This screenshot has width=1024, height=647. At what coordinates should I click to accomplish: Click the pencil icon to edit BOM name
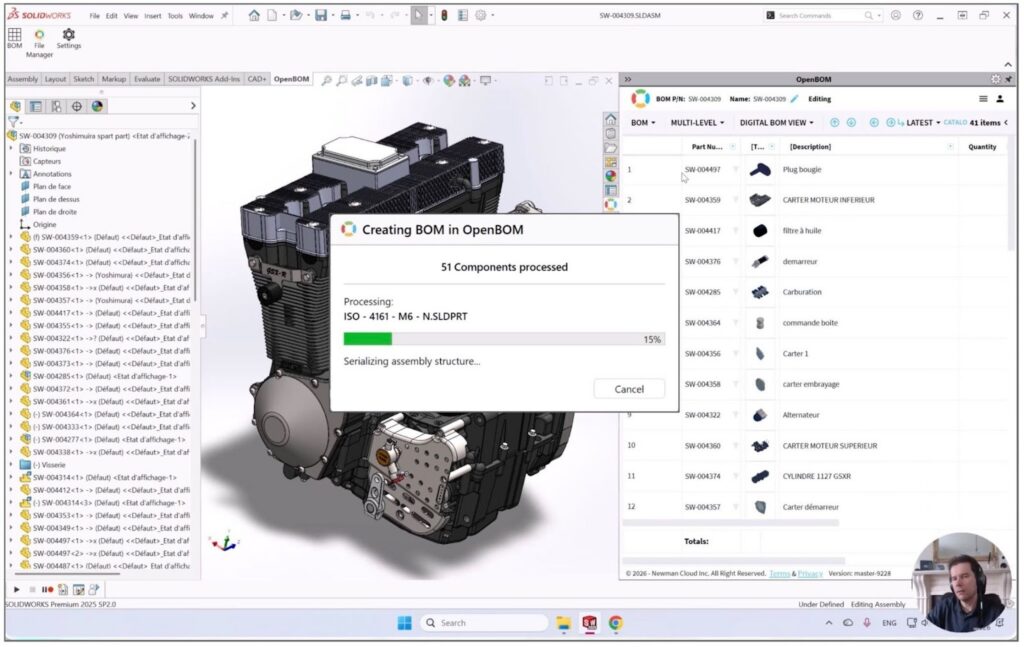[795, 99]
